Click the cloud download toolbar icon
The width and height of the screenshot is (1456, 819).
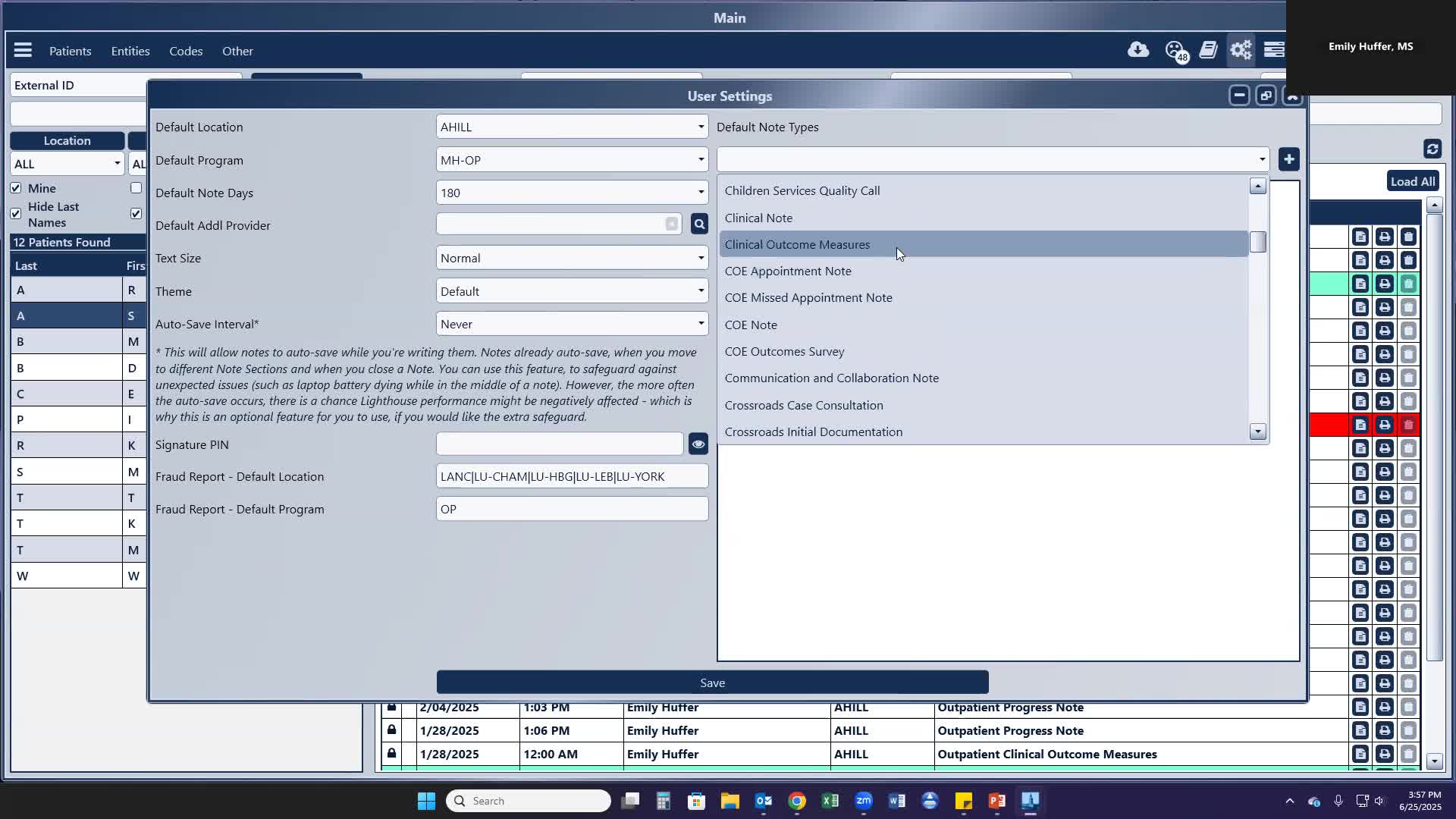coord(1139,49)
